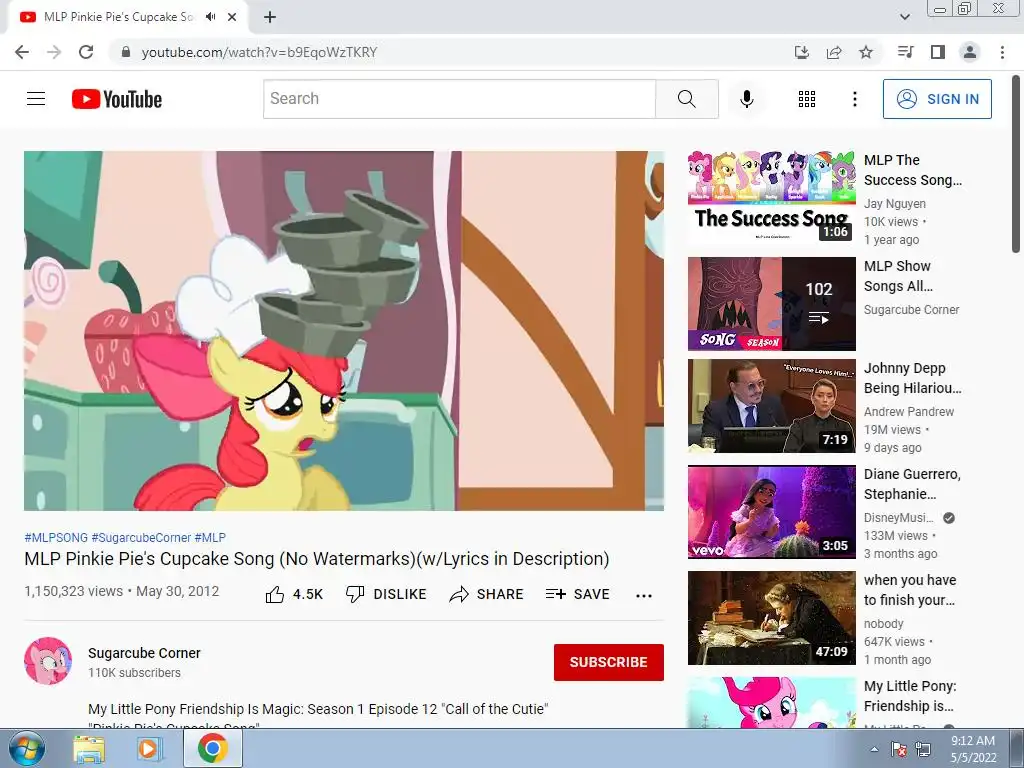
Task: Open the YouTube hamburger guide menu
Action: point(36,99)
